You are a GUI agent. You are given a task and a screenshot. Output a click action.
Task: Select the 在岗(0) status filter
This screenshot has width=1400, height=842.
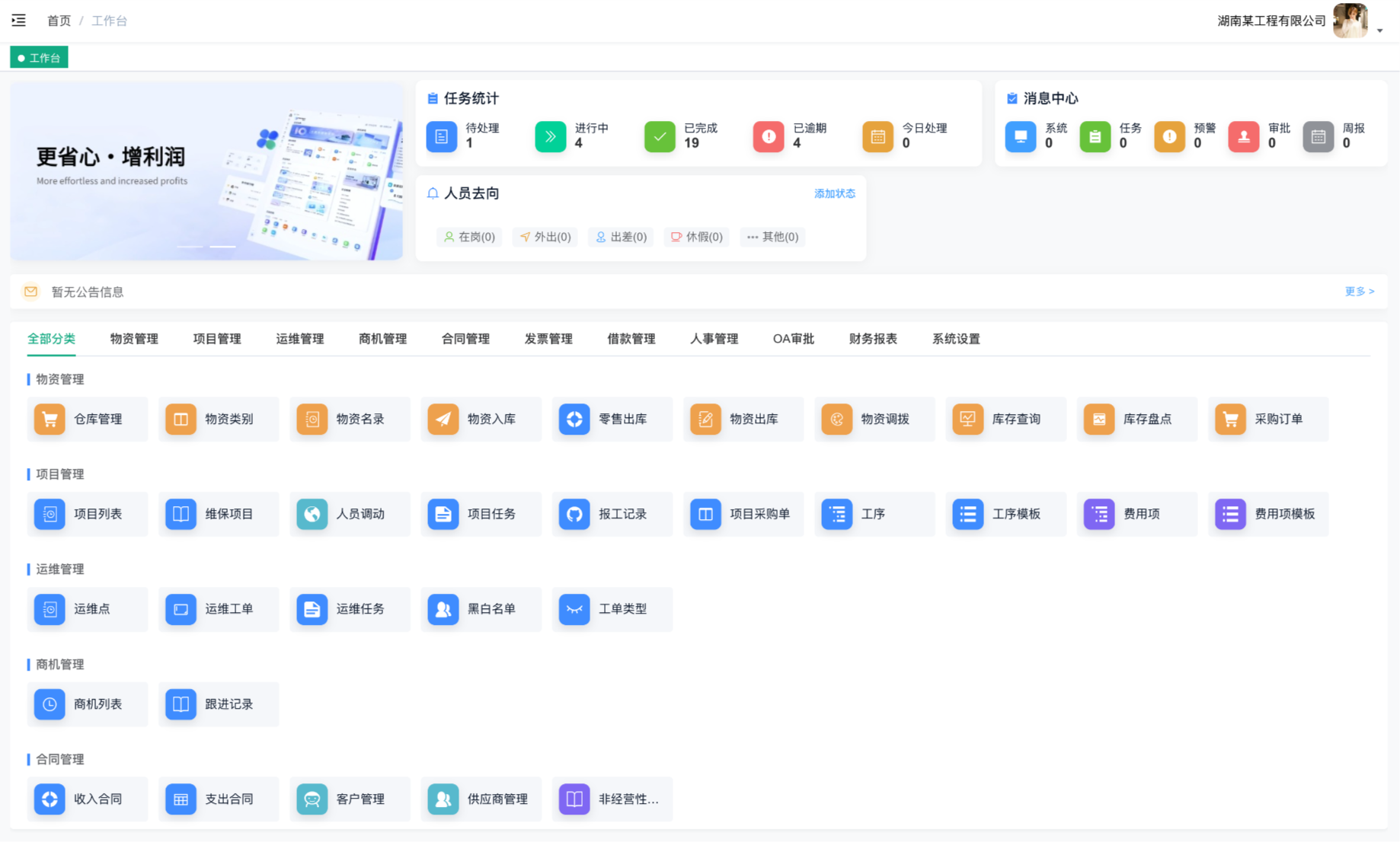469,237
